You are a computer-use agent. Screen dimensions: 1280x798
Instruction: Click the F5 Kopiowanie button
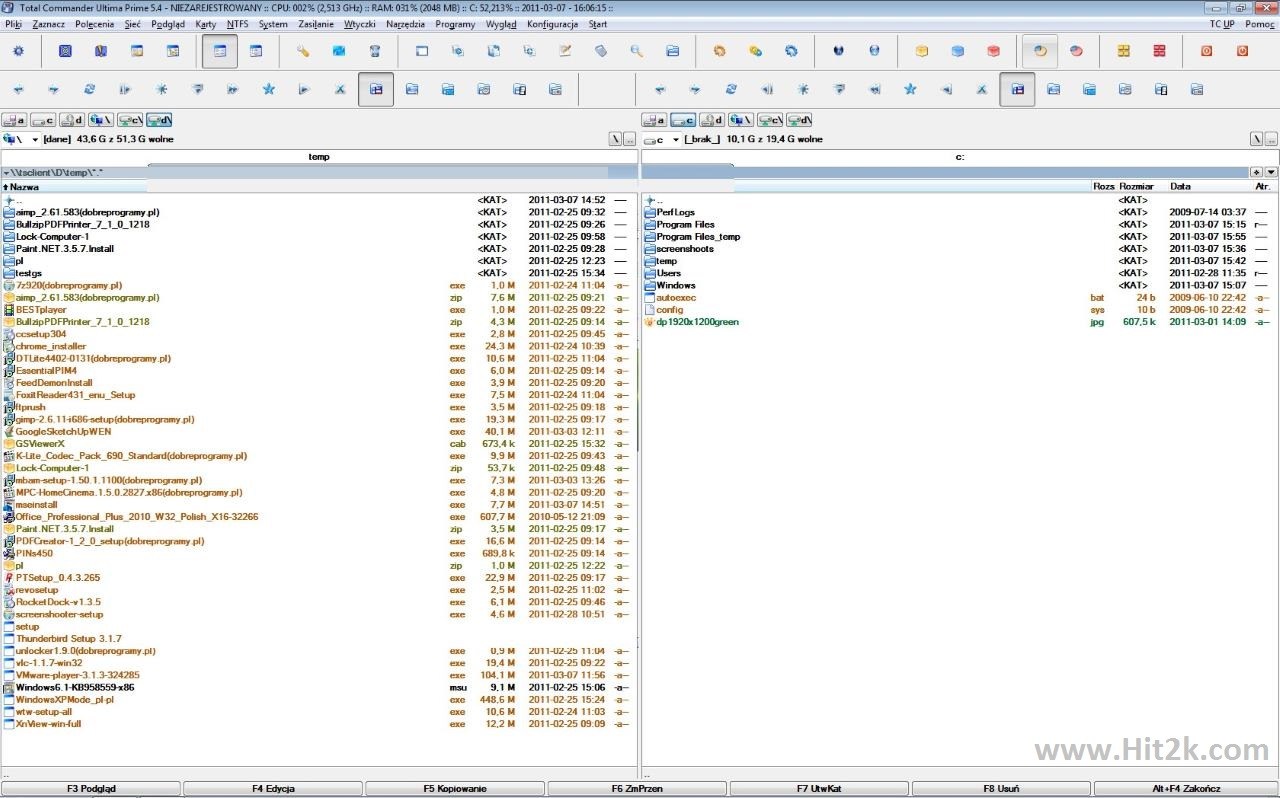455,789
